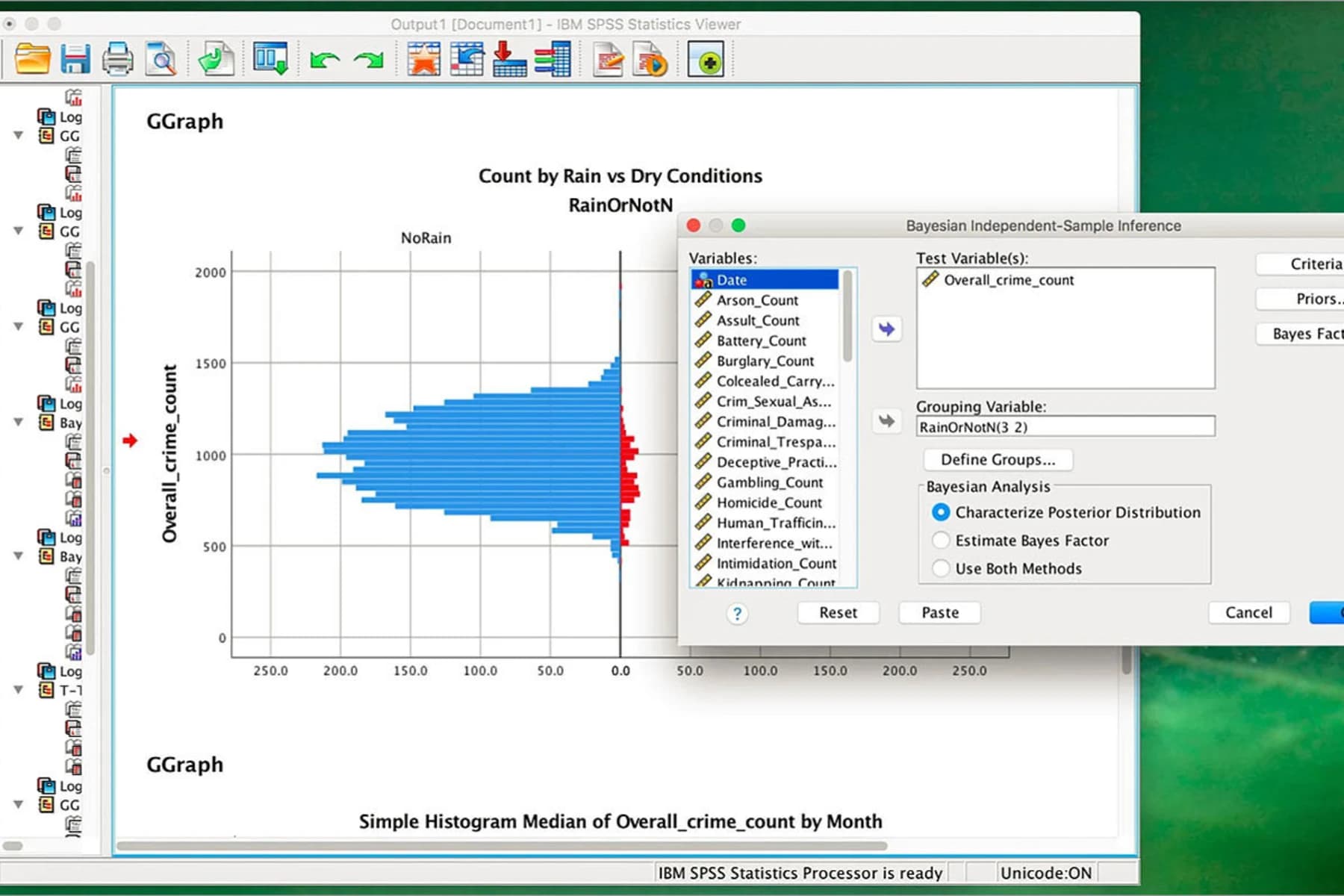This screenshot has width=1344, height=896.
Task: Choose Estimate Bayes Factor analysis
Action: 941,541
